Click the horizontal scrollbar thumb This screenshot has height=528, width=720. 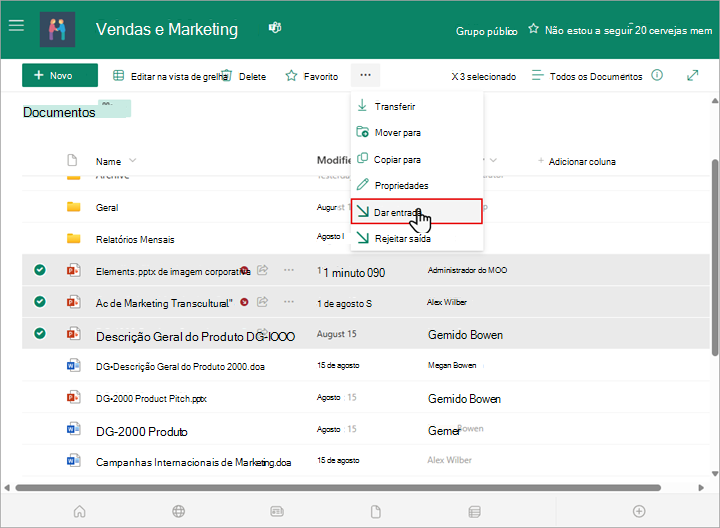tap(338, 488)
